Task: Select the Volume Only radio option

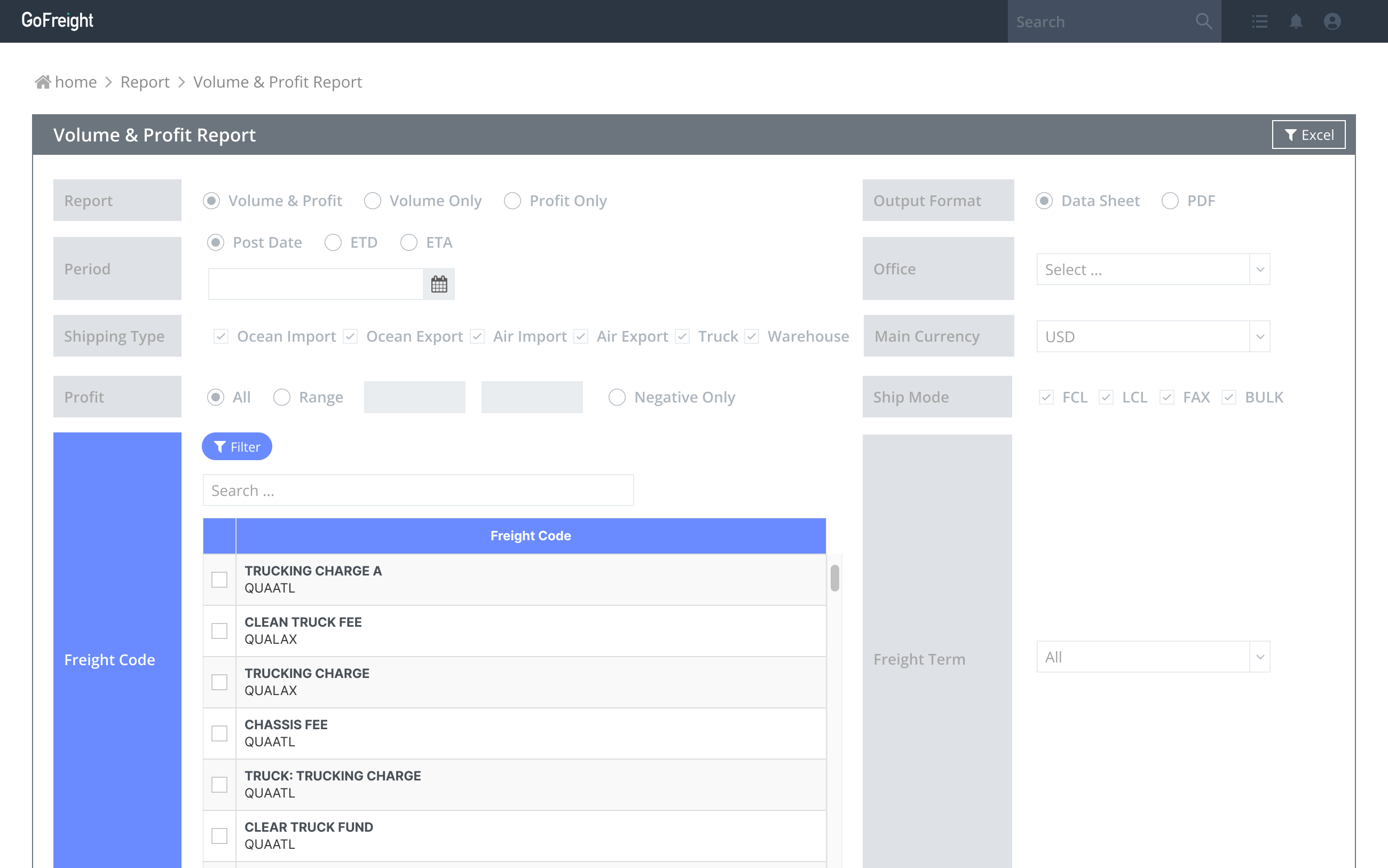Action: point(373,201)
